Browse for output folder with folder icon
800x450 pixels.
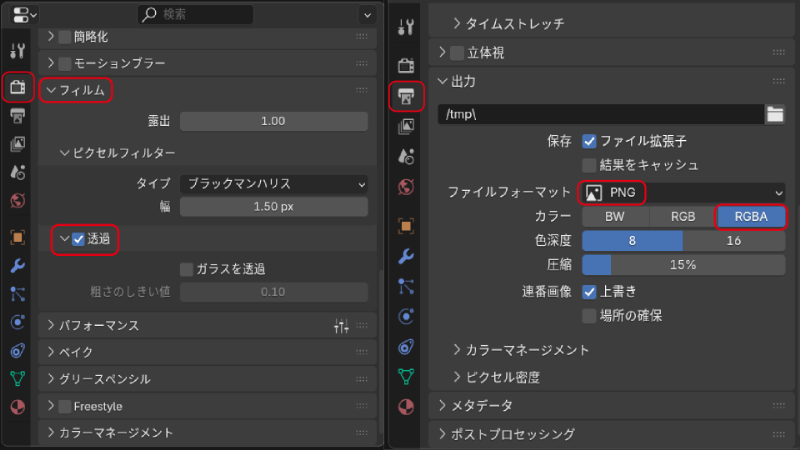pyautogui.click(x=775, y=114)
